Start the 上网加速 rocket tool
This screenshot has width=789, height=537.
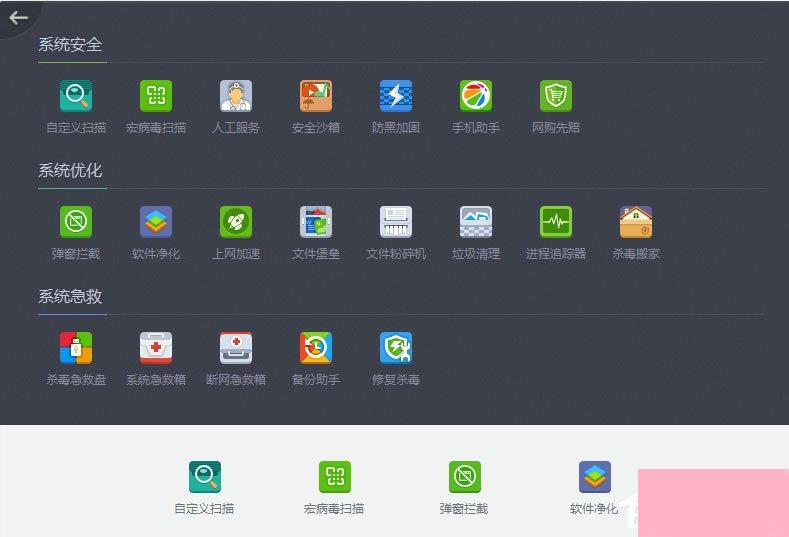click(236, 221)
